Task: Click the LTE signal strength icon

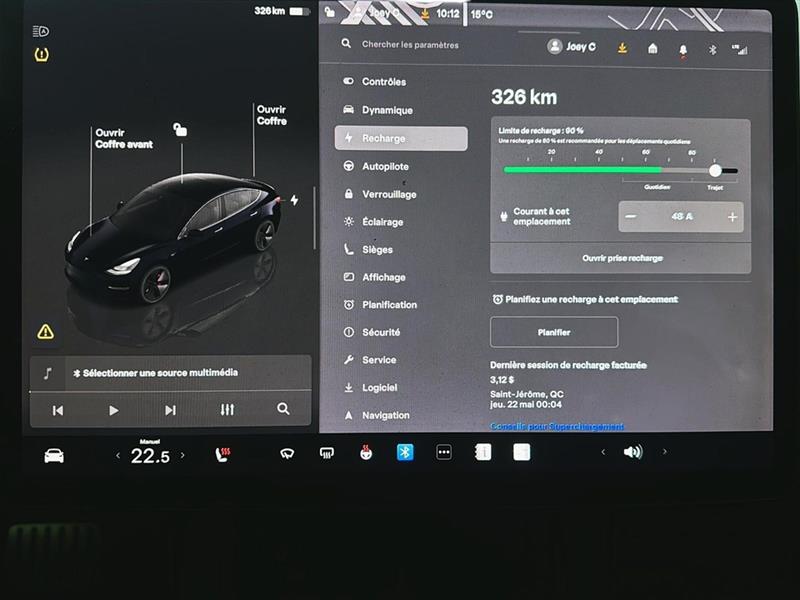Action: click(740, 49)
